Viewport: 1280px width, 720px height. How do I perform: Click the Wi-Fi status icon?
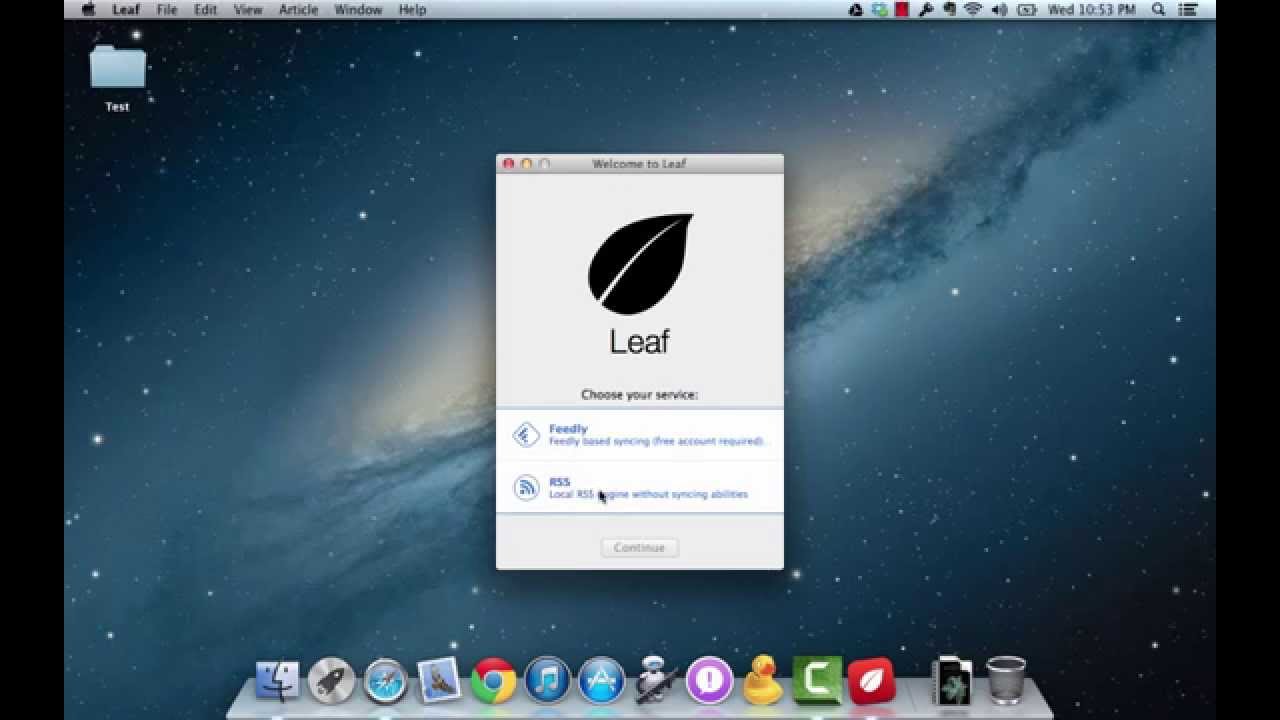[973, 10]
